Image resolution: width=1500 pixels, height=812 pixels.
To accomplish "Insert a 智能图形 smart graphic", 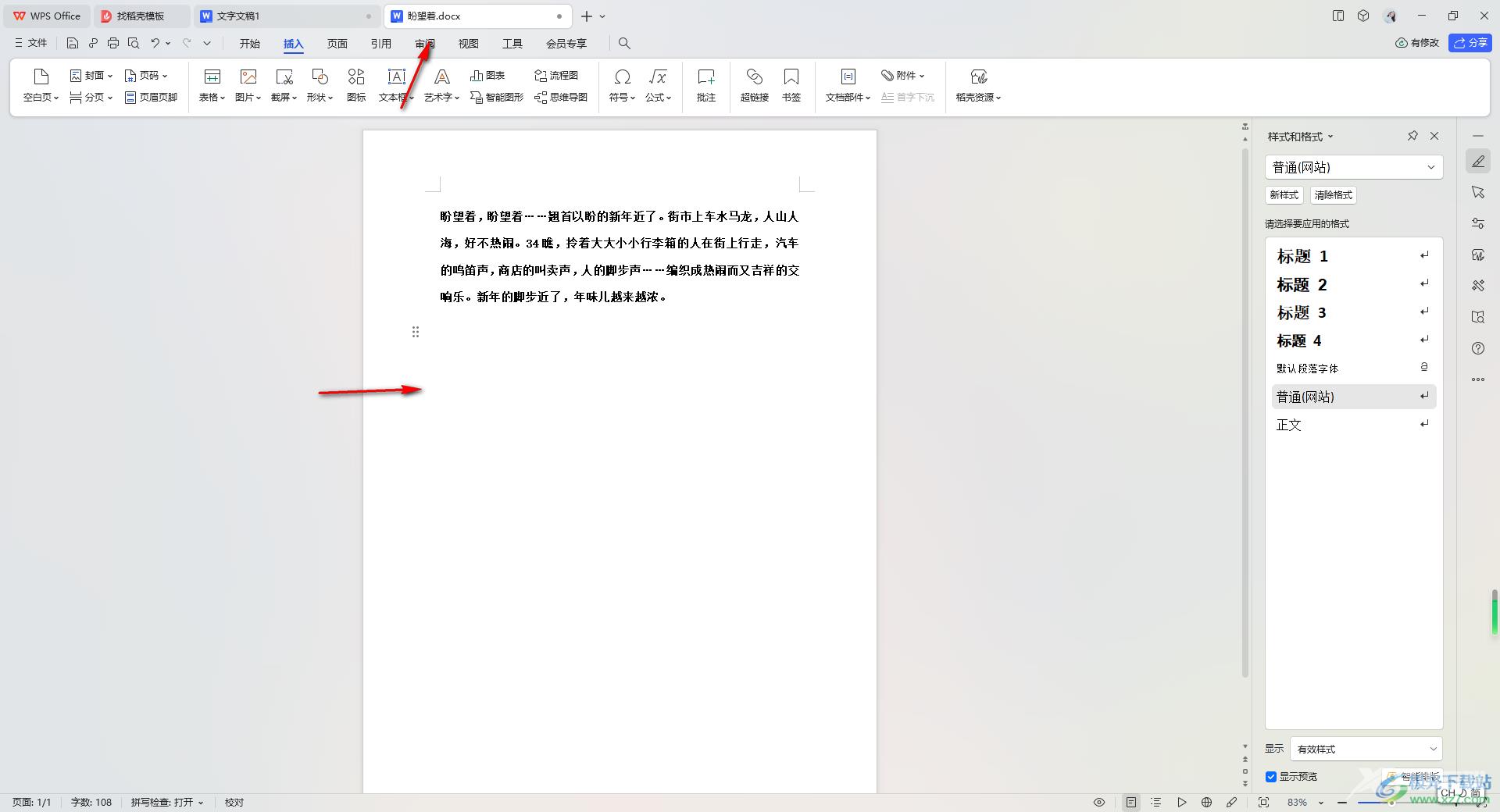I will (x=497, y=98).
